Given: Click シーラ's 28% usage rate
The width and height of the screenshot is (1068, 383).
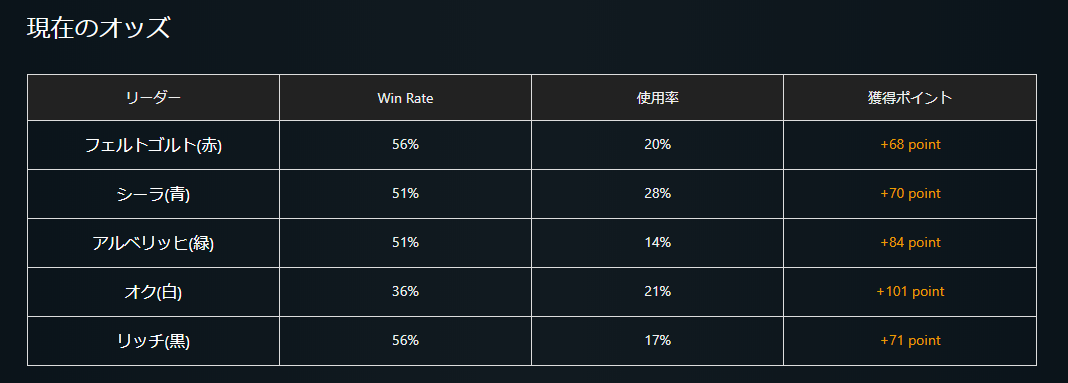Looking at the screenshot, I should click(x=657, y=194).
